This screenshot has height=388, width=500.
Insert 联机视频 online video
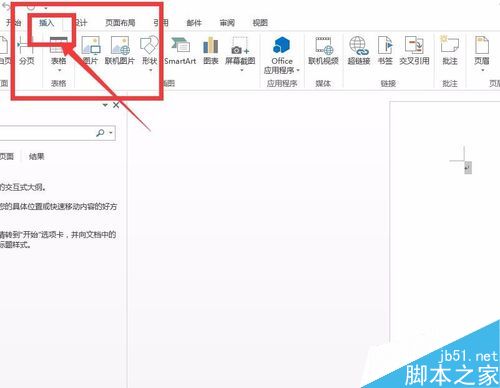point(323,50)
